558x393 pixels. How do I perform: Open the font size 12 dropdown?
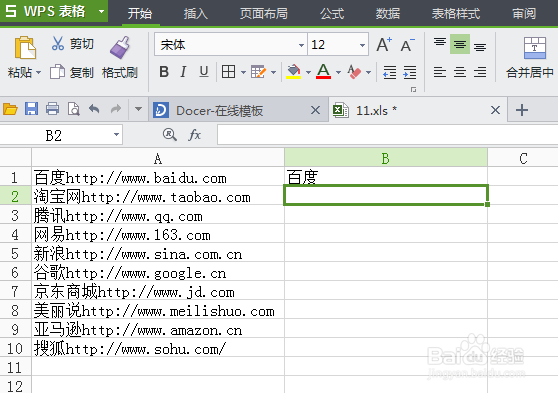coord(362,45)
